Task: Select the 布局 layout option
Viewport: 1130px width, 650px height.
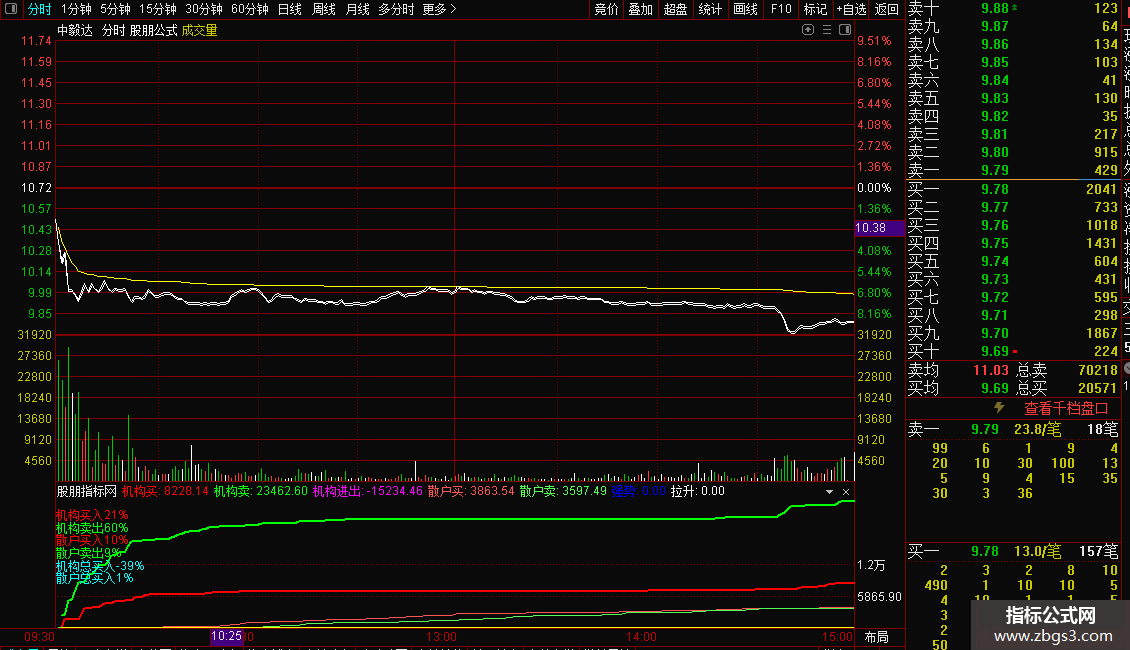Action: tap(876, 636)
